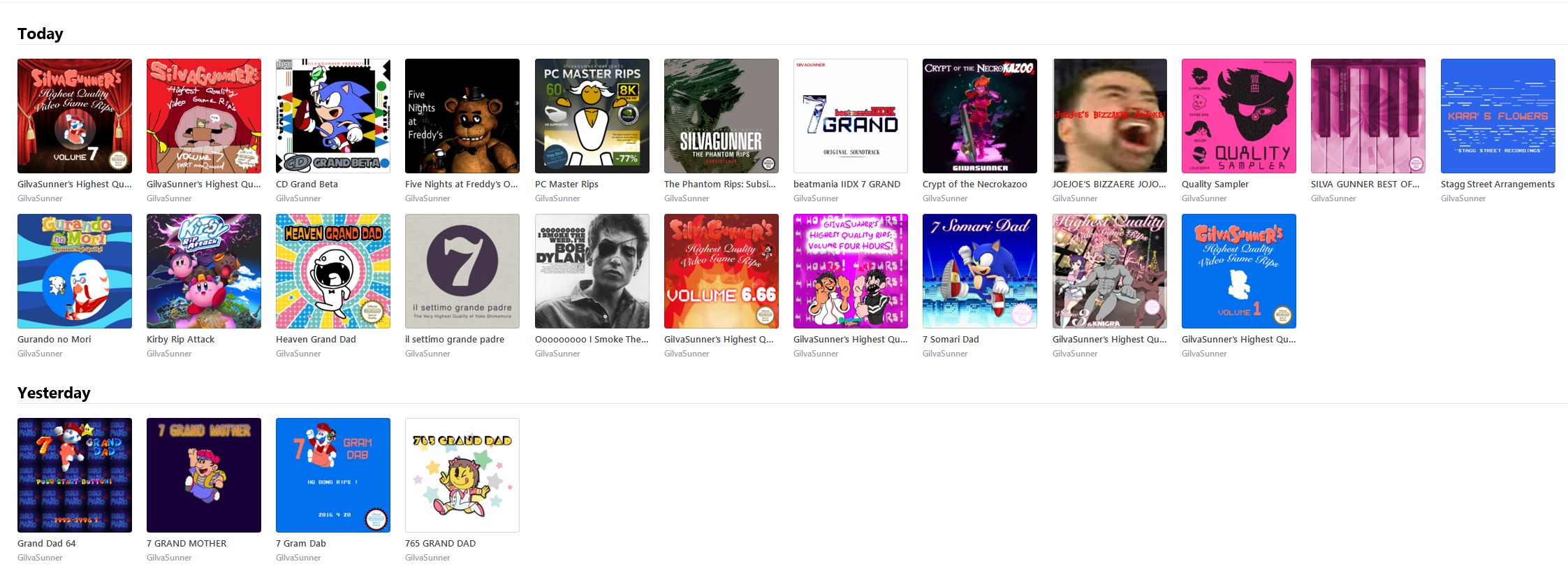Open the Crypt of the Necrokazoo cover
Viewport: 1568px width, 571px height.
coord(980,116)
